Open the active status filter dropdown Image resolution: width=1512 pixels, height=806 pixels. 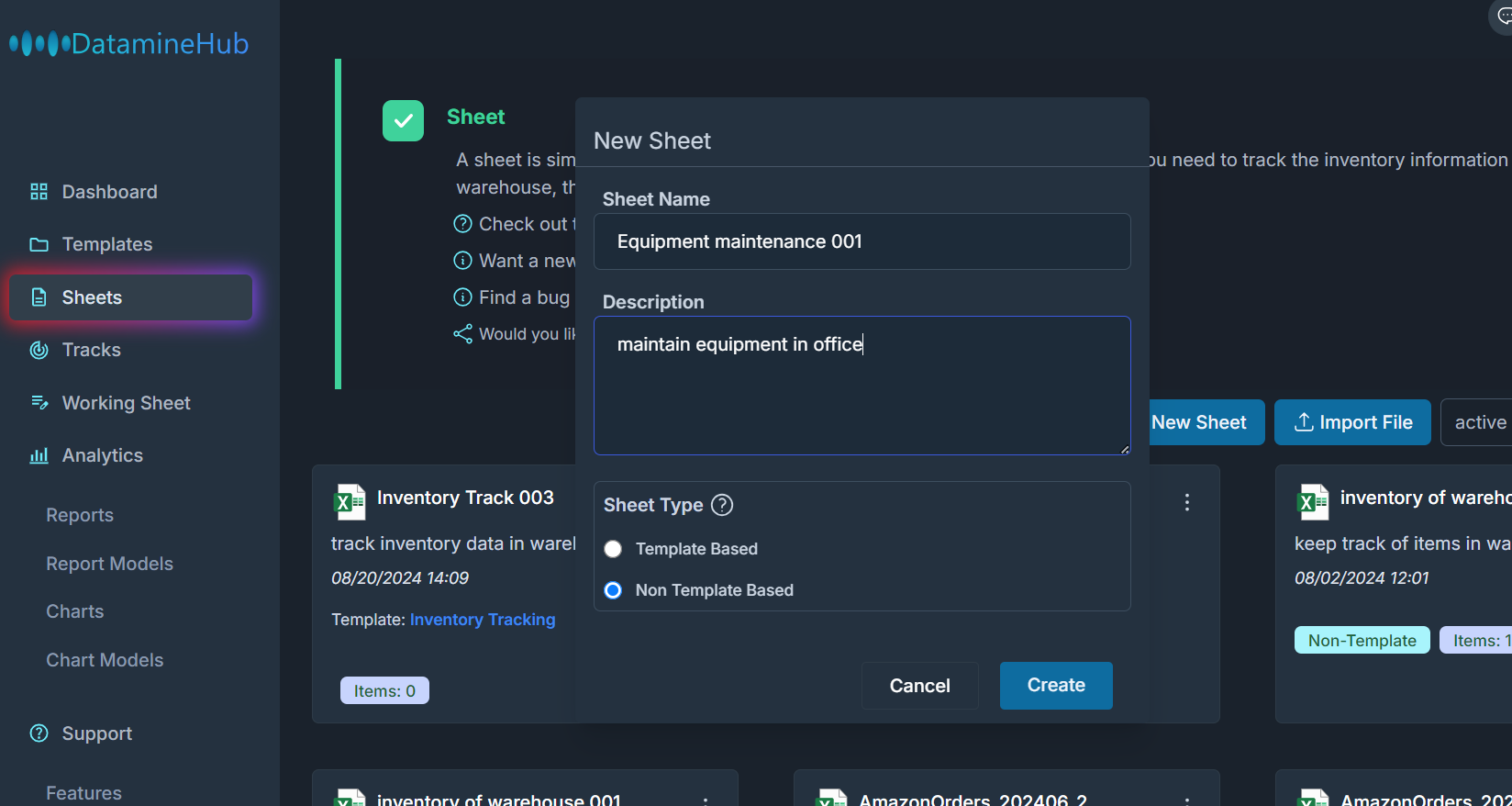coord(1476,422)
